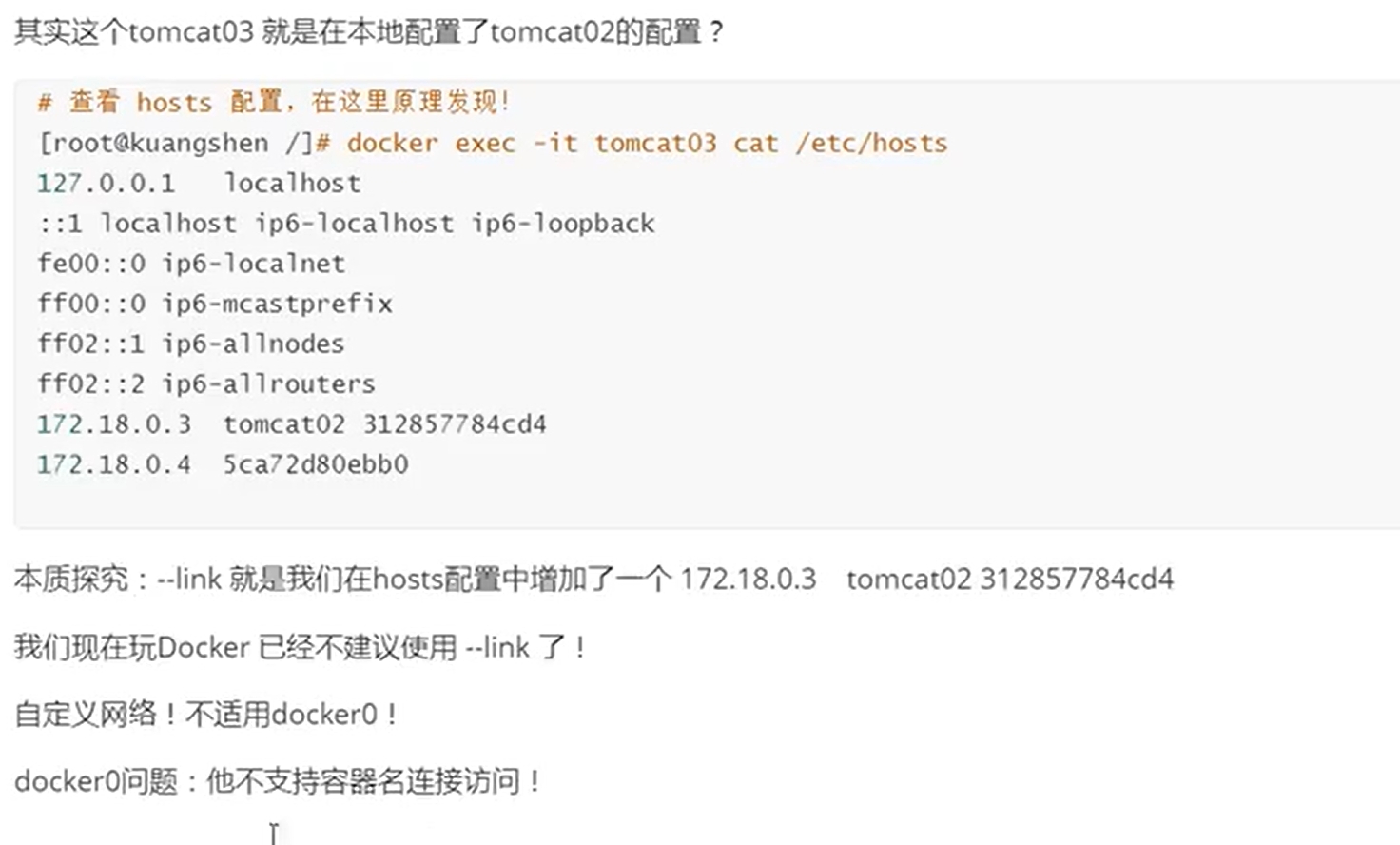Click the line saying --link 不建议使用
1400x845 pixels.
pyautogui.click(x=301, y=647)
